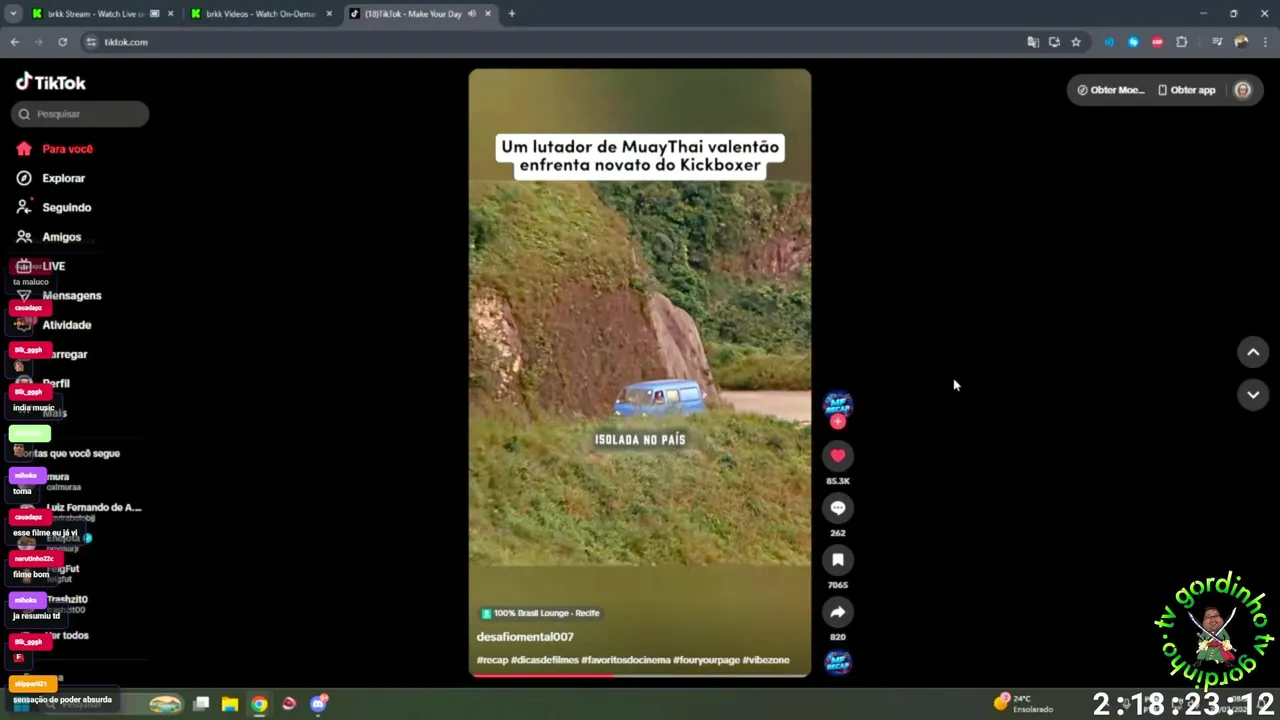Seek using the red video progress bar
The height and width of the screenshot is (720, 1280).
point(640,675)
